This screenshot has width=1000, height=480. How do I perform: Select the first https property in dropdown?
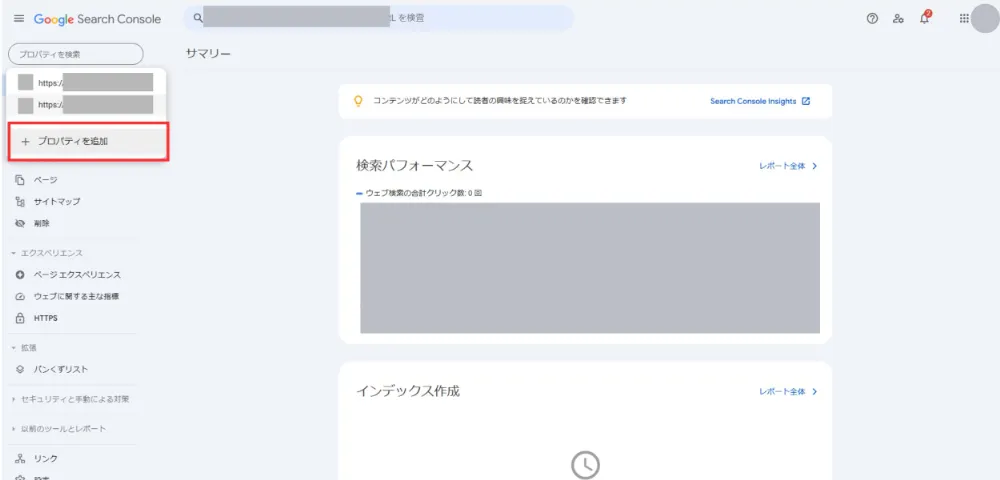click(x=86, y=83)
